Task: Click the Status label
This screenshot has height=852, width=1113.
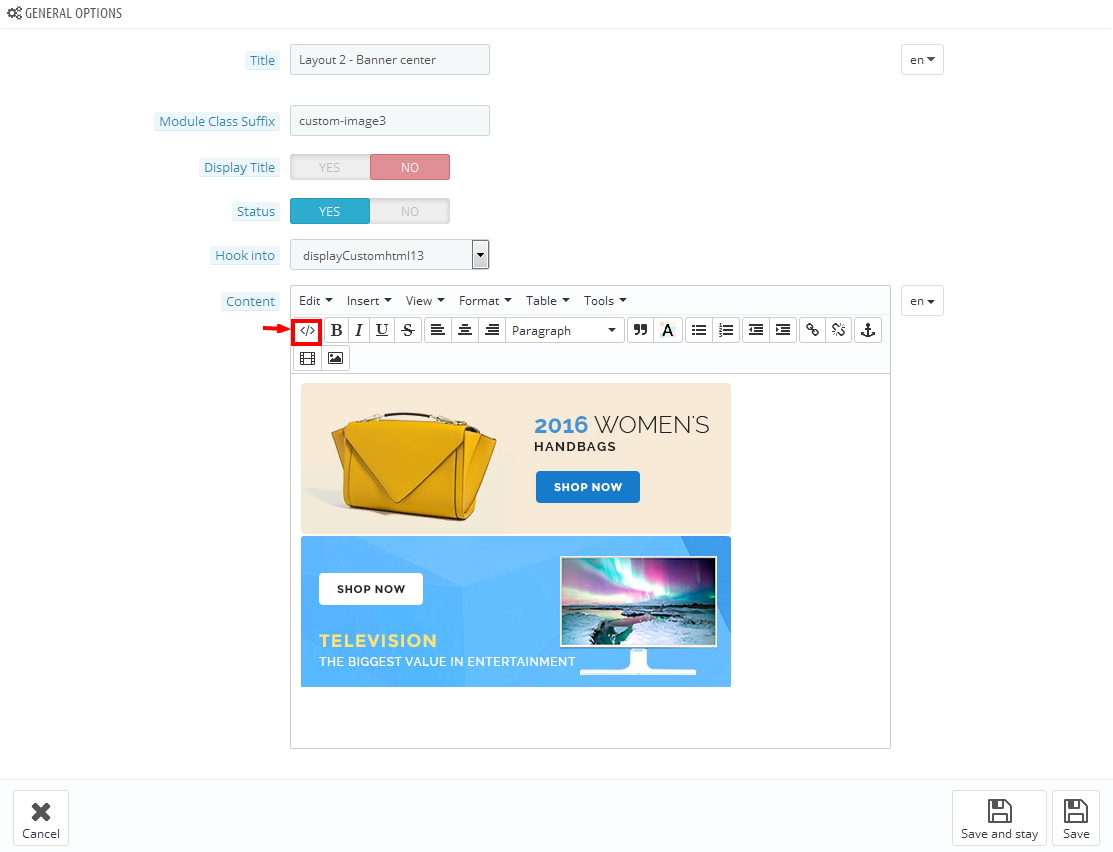Action: 256,212
